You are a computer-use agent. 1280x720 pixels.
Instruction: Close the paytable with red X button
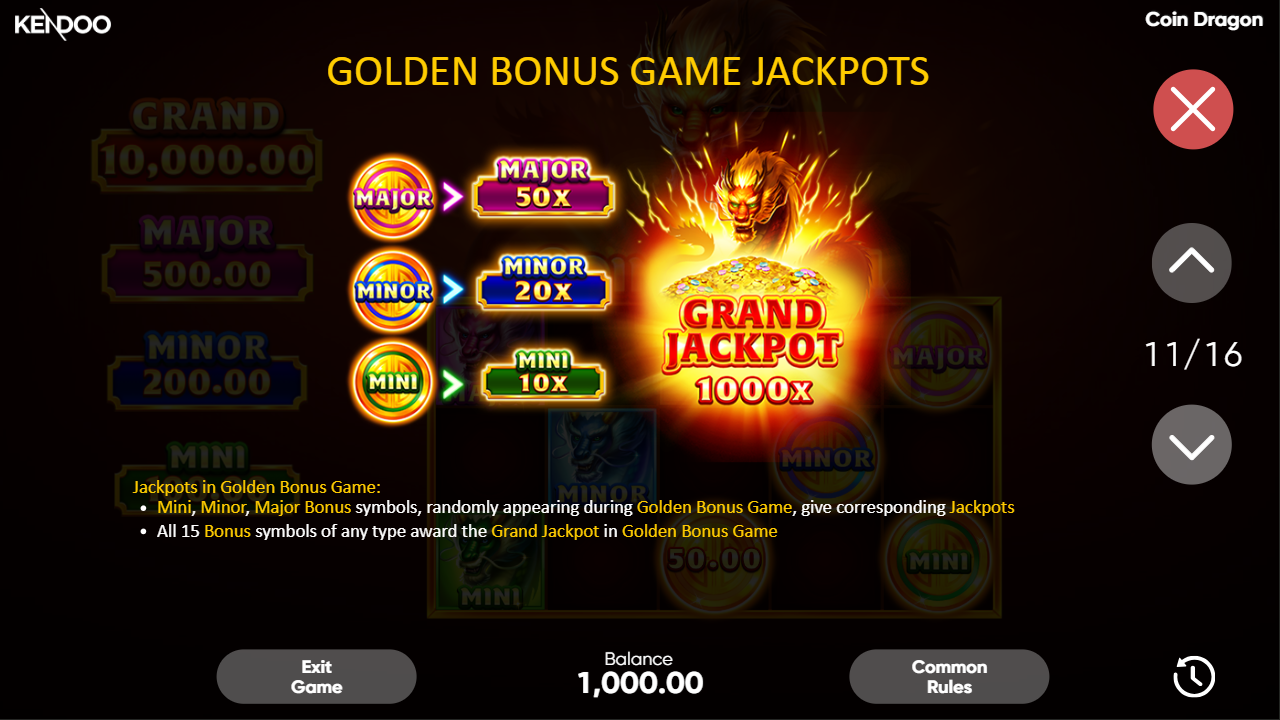coord(1192,109)
